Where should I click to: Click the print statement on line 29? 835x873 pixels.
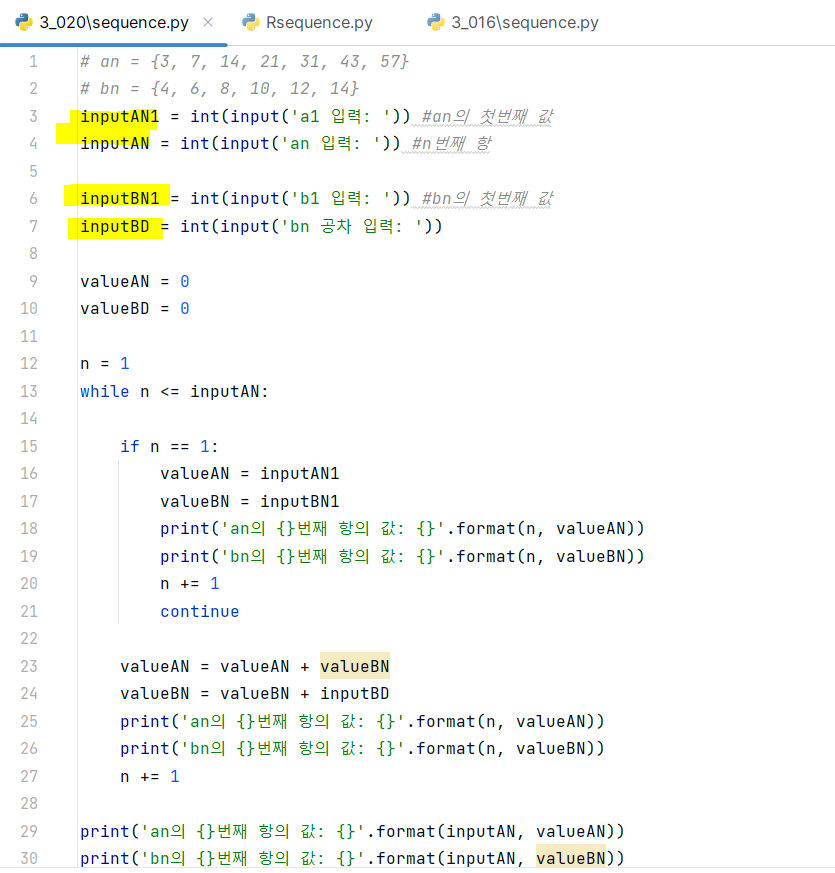tap(352, 831)
